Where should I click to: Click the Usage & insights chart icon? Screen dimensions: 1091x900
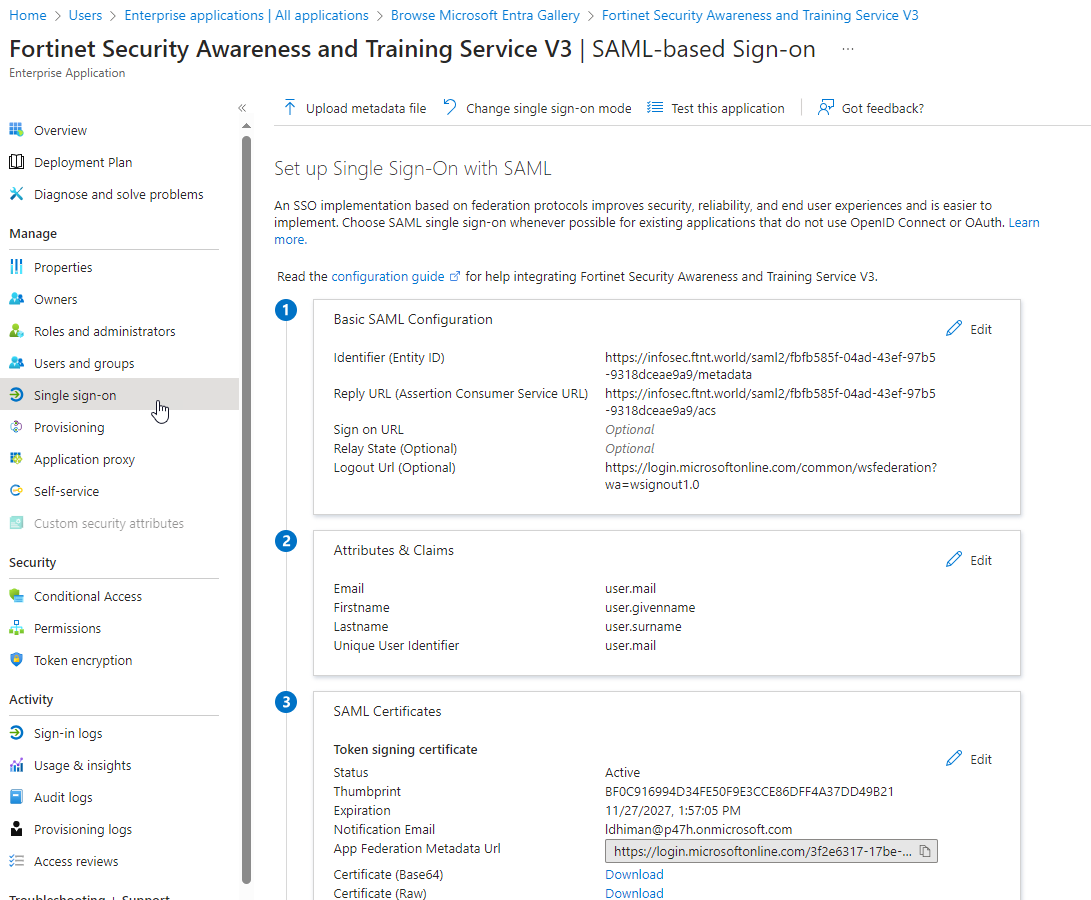tap(16, 765)
